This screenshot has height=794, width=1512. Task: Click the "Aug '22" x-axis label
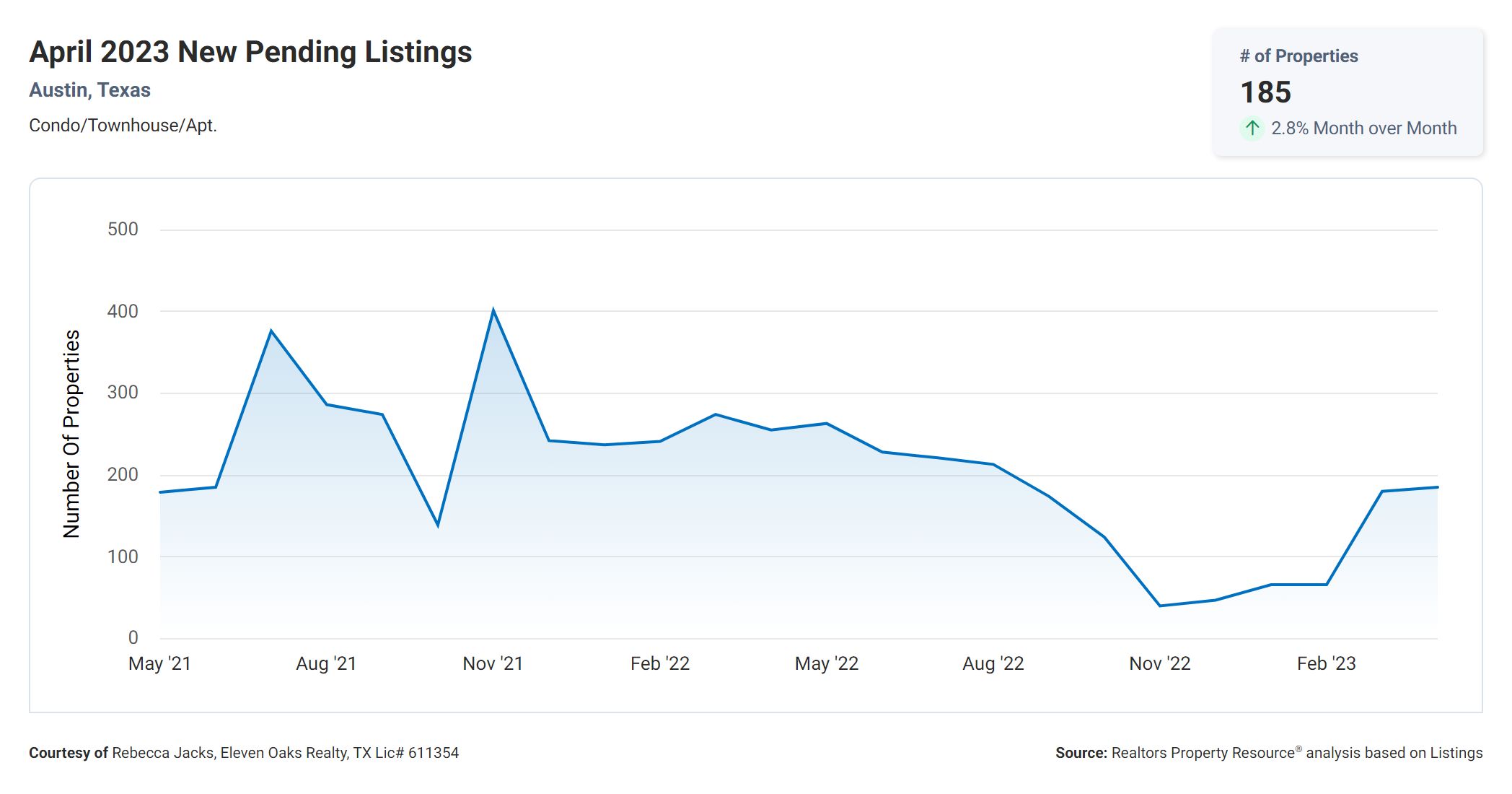coord(993,663)
